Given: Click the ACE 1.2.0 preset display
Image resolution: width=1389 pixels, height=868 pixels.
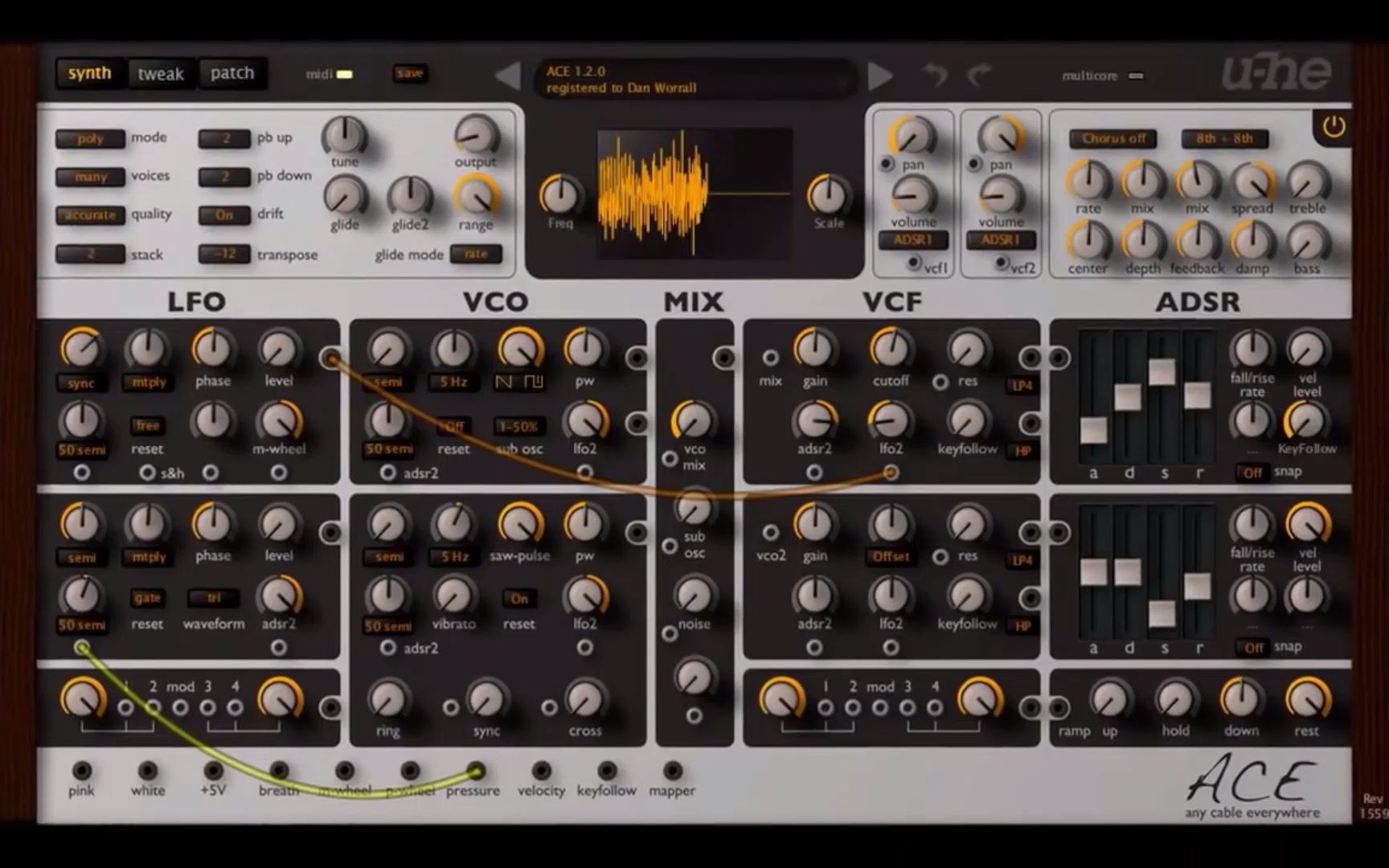Looking at the screenshot, I should click(695, 80).
